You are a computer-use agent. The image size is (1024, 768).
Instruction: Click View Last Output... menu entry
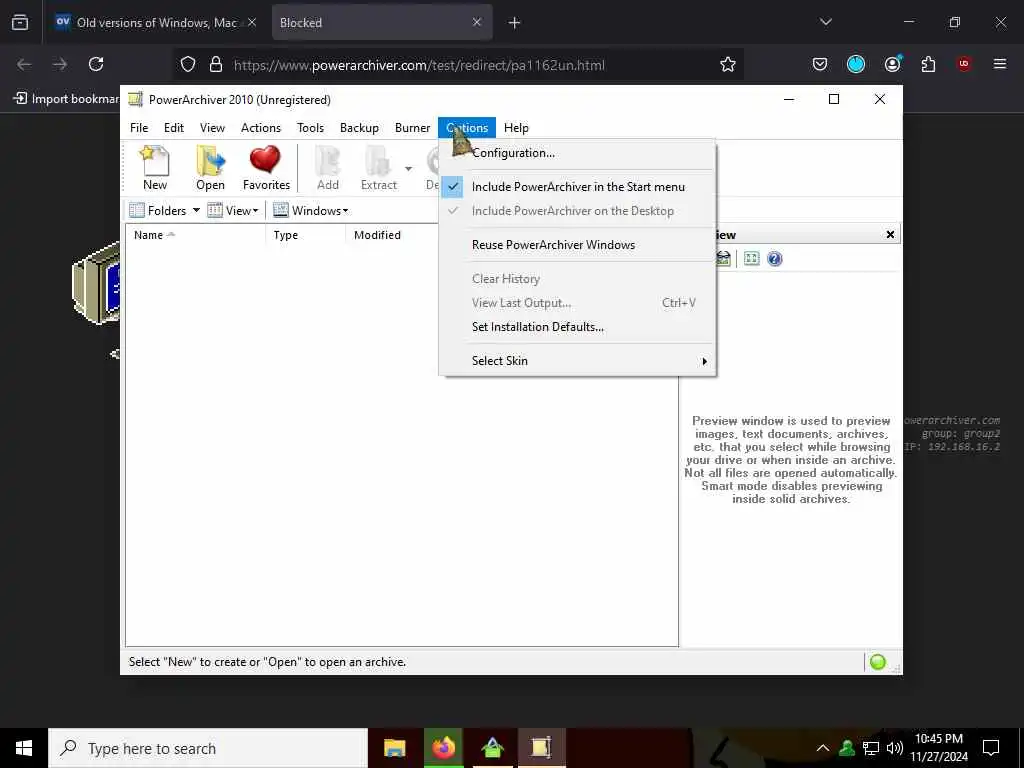(577, 303)
